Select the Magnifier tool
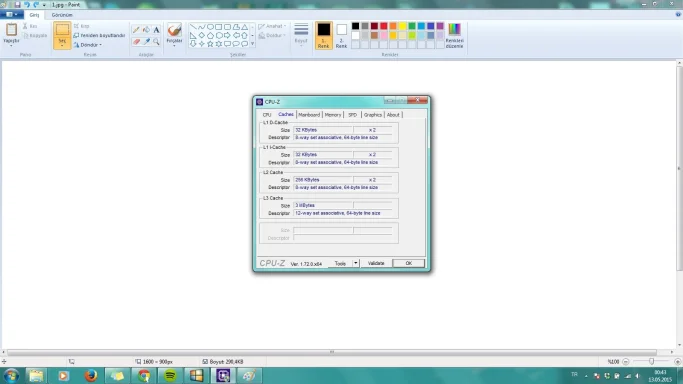Viewport: 683px width, 384px height. click(x=156, y=41)
